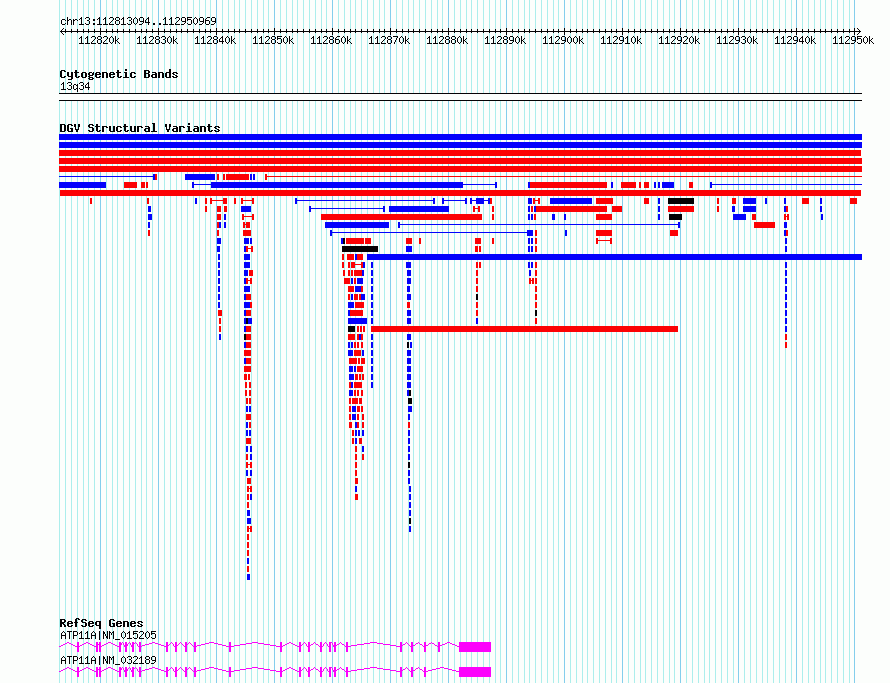Click the 112820k ruler label
Viewport: 890px width, 683px height.
(99, 40)
